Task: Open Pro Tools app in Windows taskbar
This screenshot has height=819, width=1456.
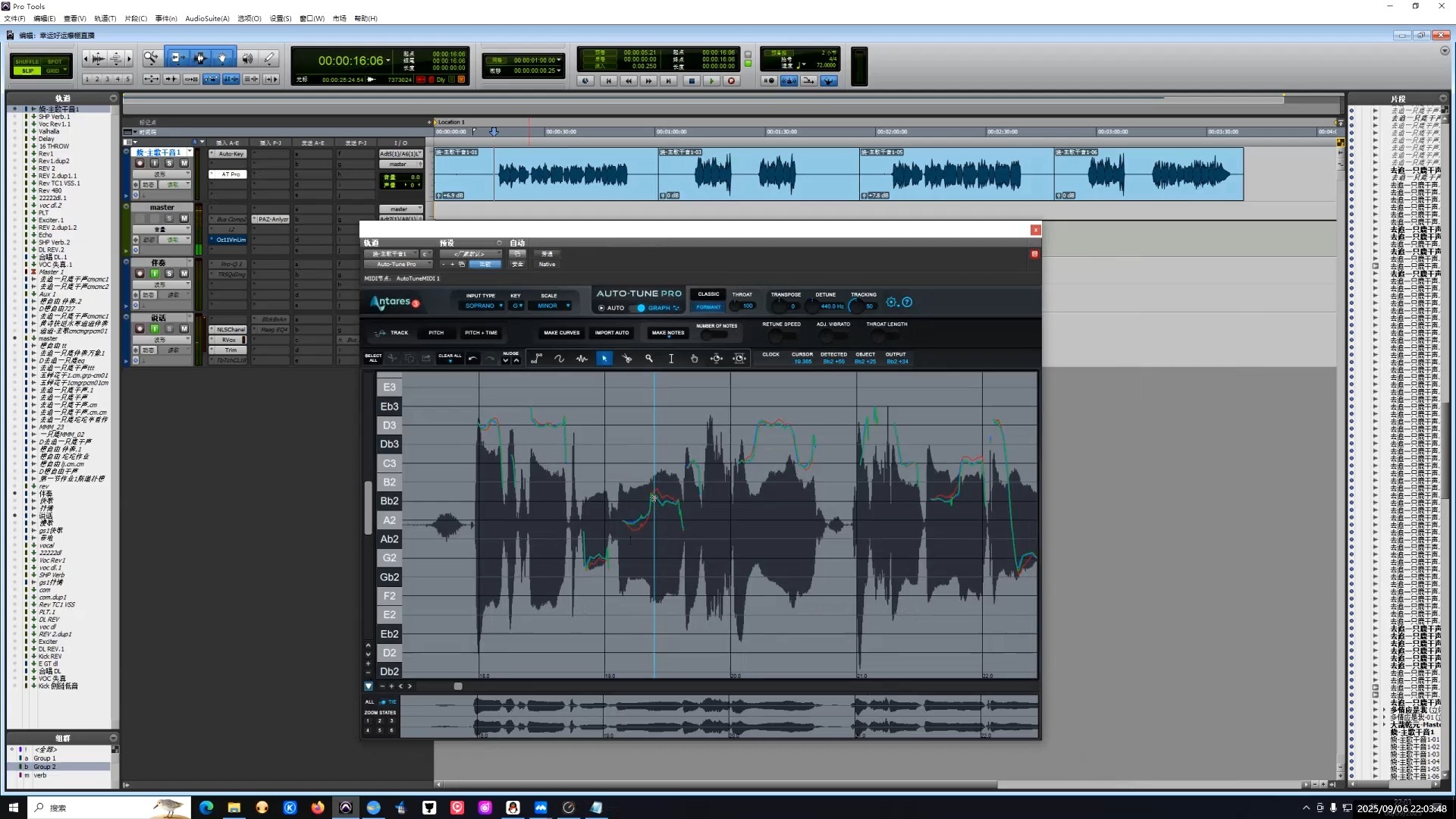Action: (346, 808)
